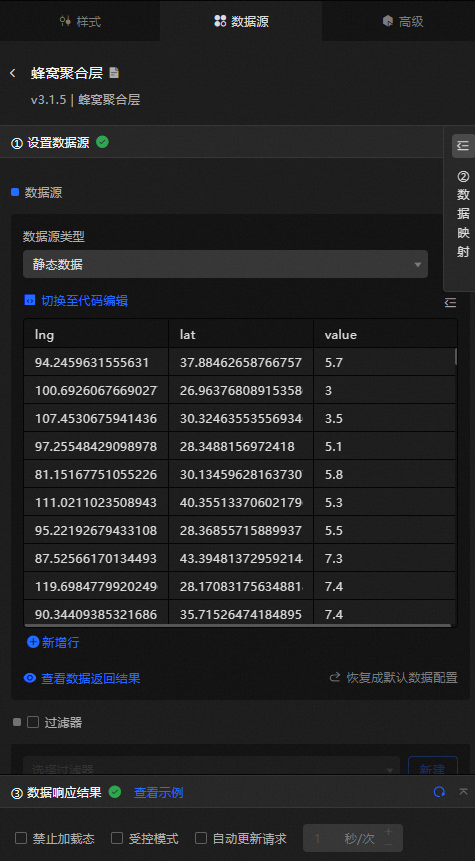Add a row with 新增行
Image resolution: width=475 pixels, height=861 pixels.
(60, 642)
